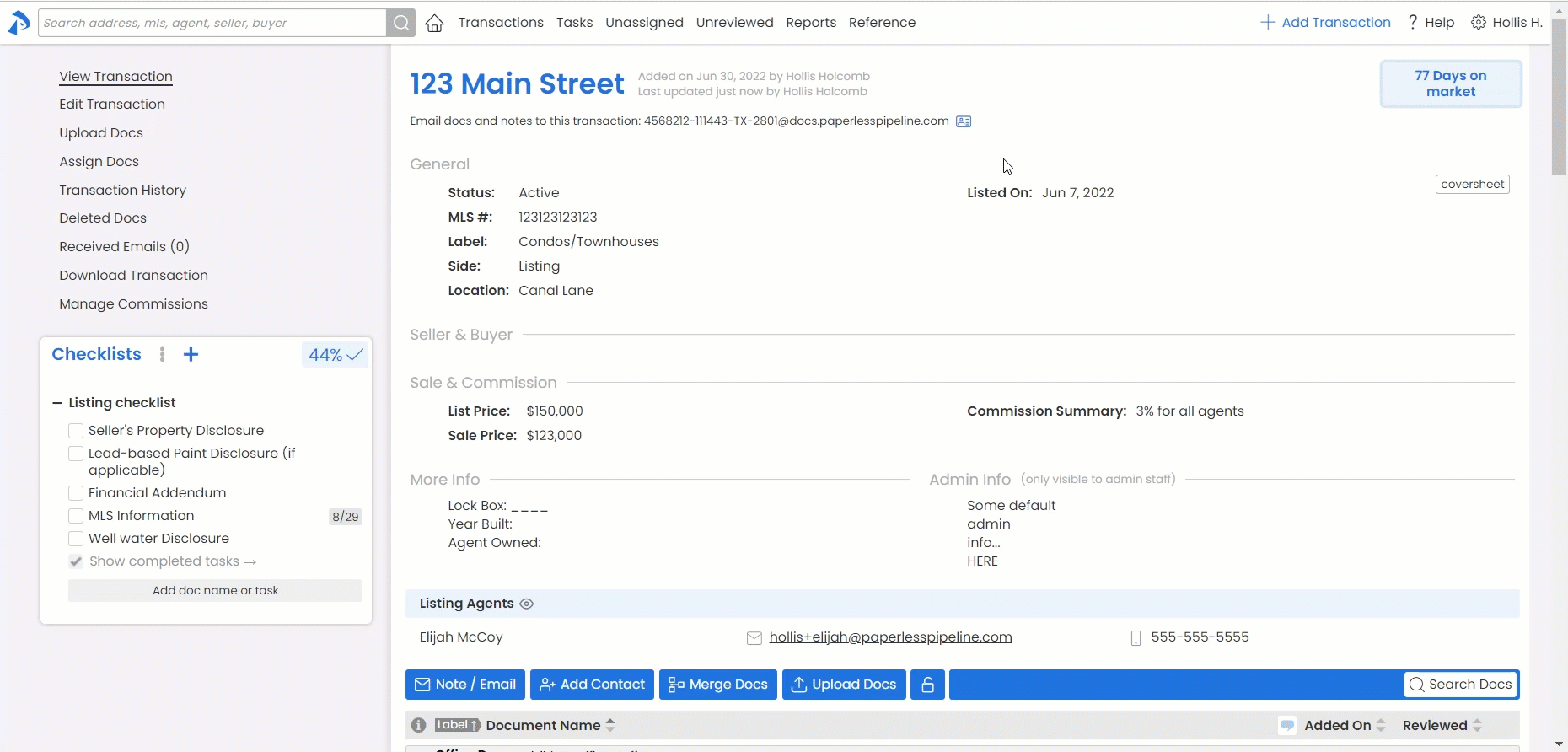The width and height of the screenshot is (1568, 752).
Task: Open Received Emails (0) in sidebar
Action: tap(124, 247)
